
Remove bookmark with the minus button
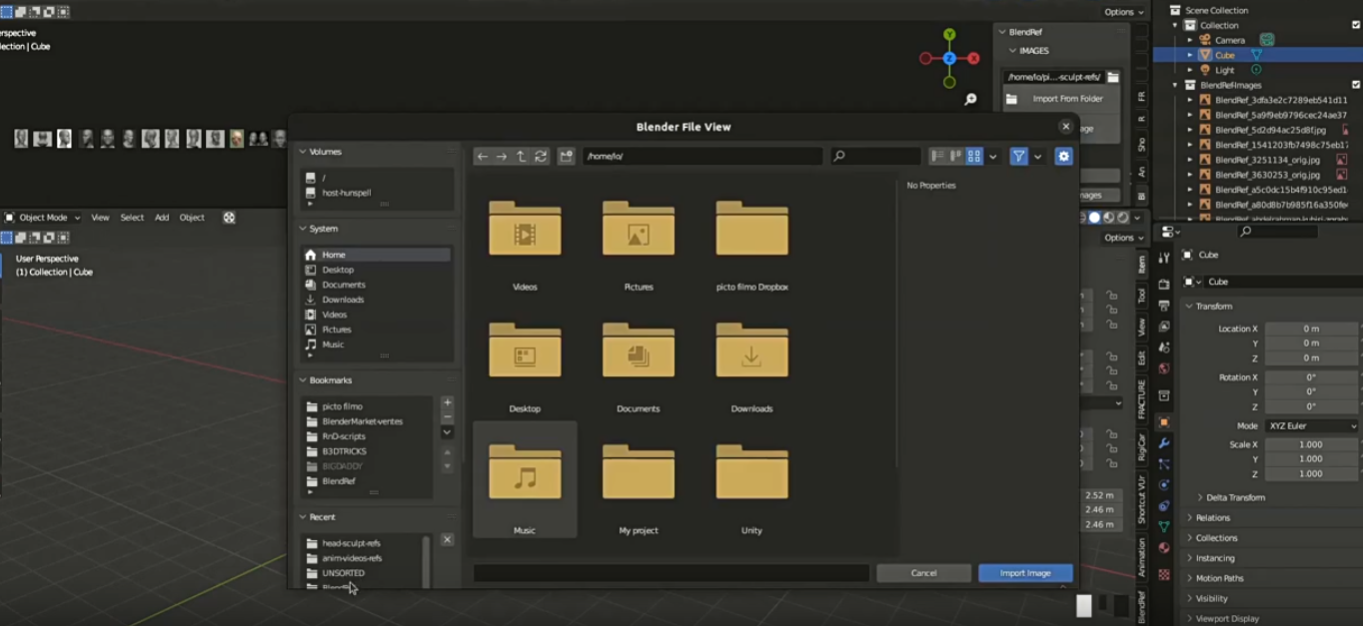(x=447, y=417)
